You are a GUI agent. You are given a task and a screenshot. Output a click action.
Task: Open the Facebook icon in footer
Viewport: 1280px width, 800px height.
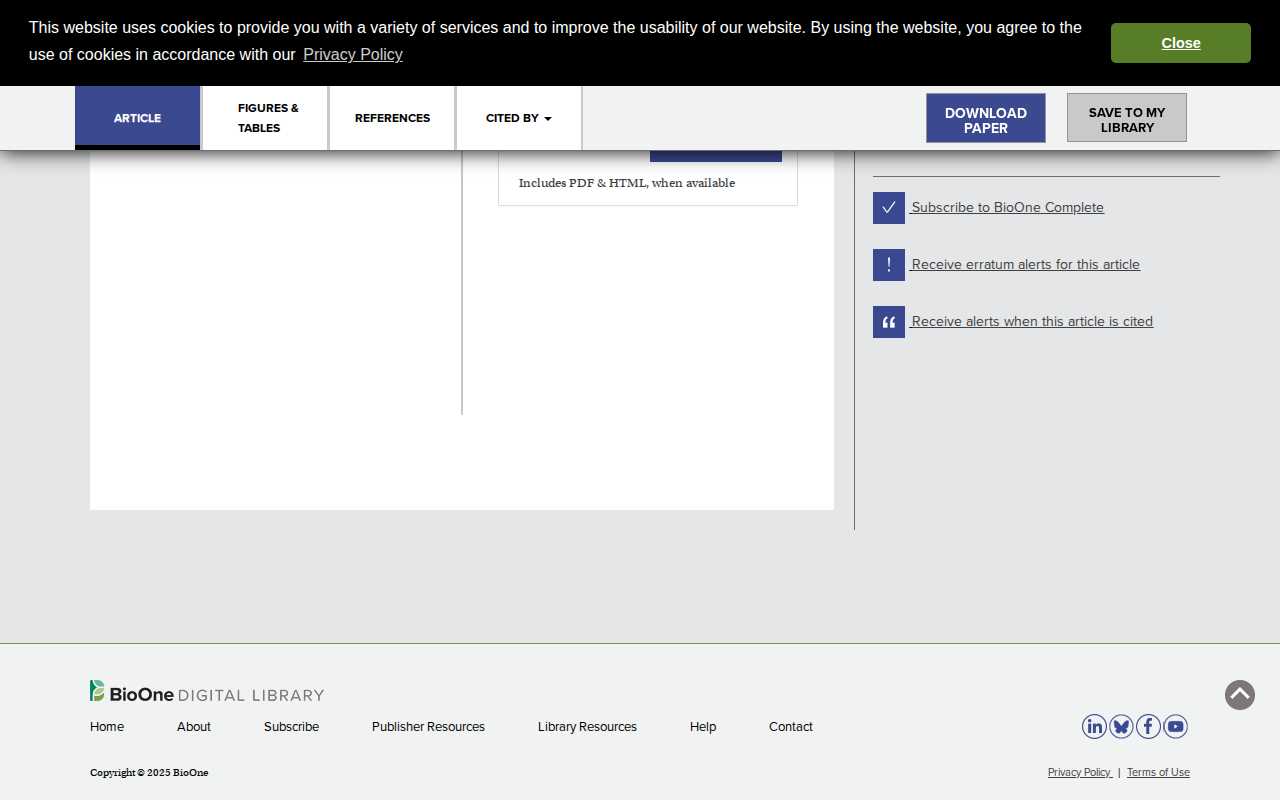tap(1148, 727)
